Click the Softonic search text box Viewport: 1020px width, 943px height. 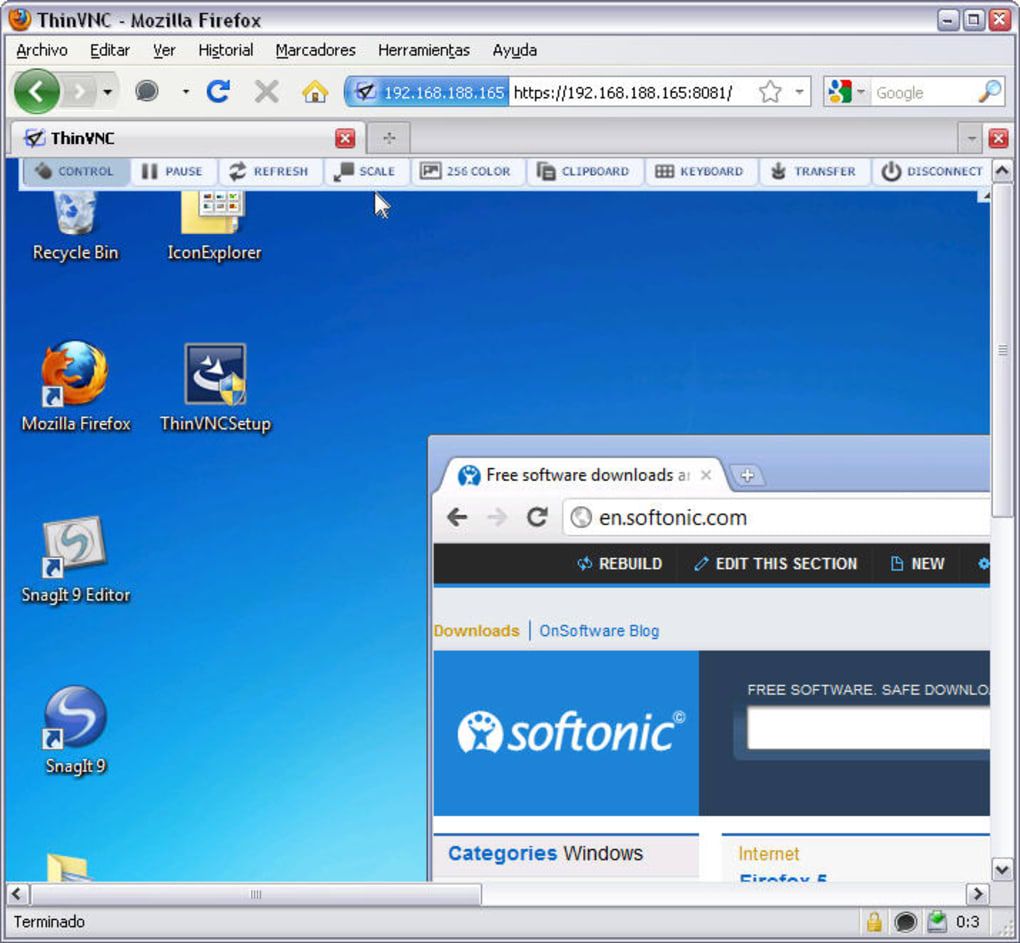[x=868, y=729]
